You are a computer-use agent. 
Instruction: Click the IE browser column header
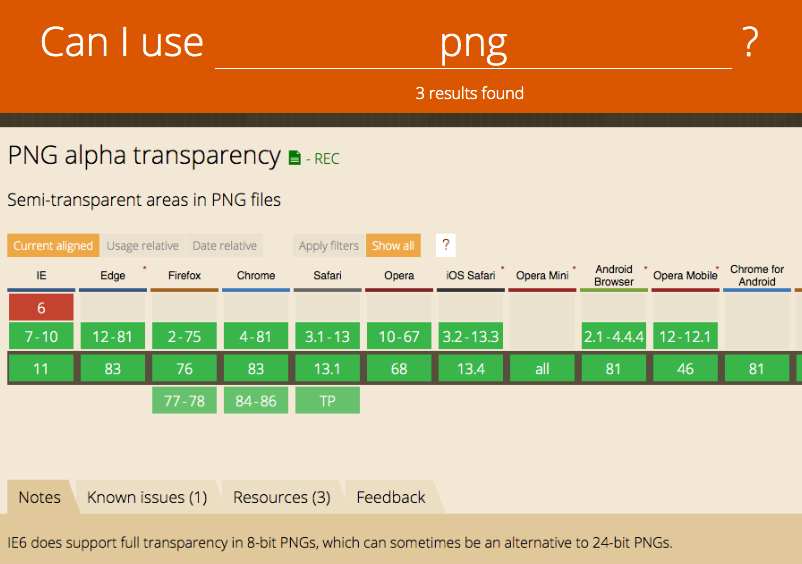[41, 276]
